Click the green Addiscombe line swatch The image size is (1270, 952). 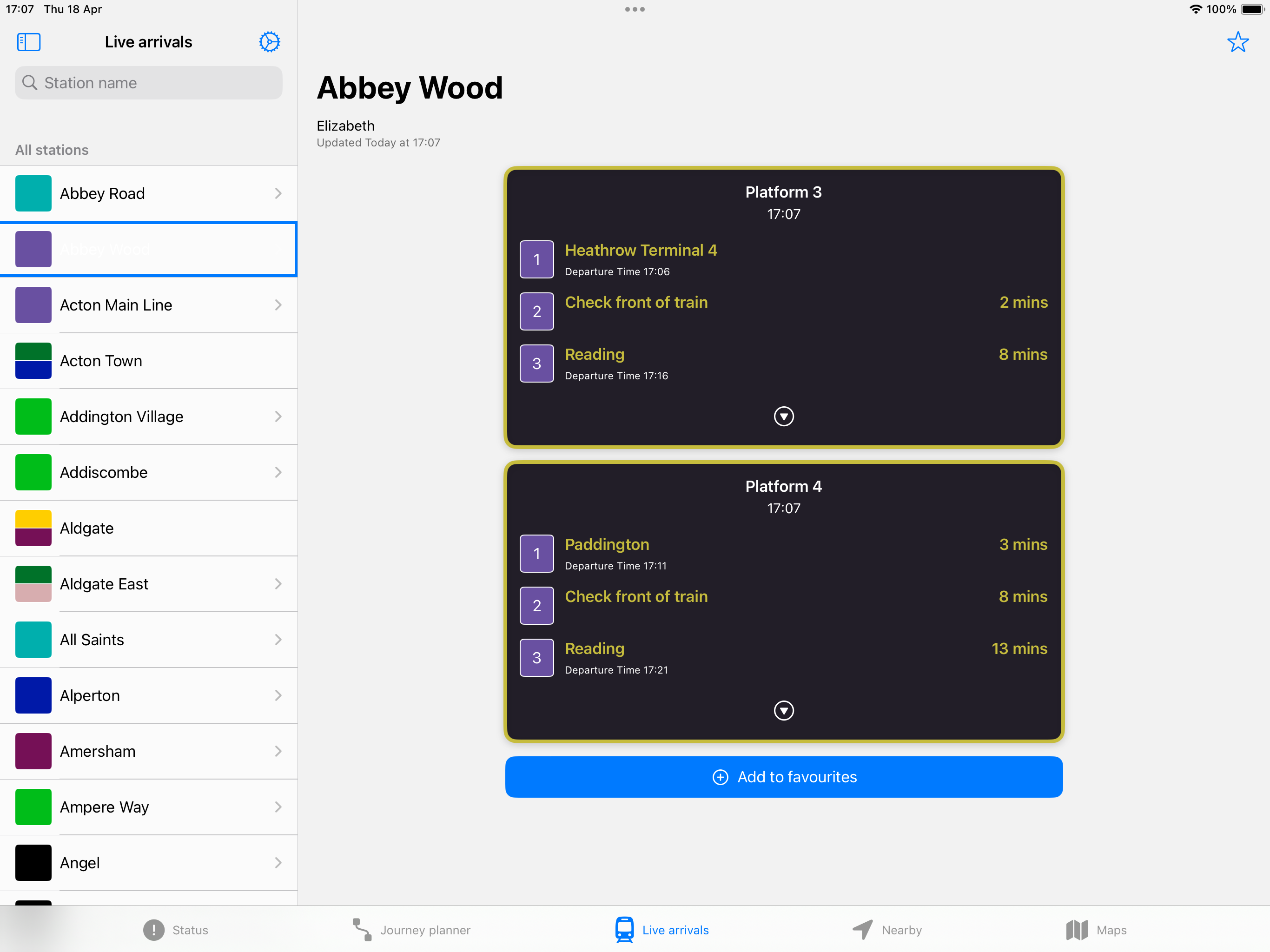point(33,472)
